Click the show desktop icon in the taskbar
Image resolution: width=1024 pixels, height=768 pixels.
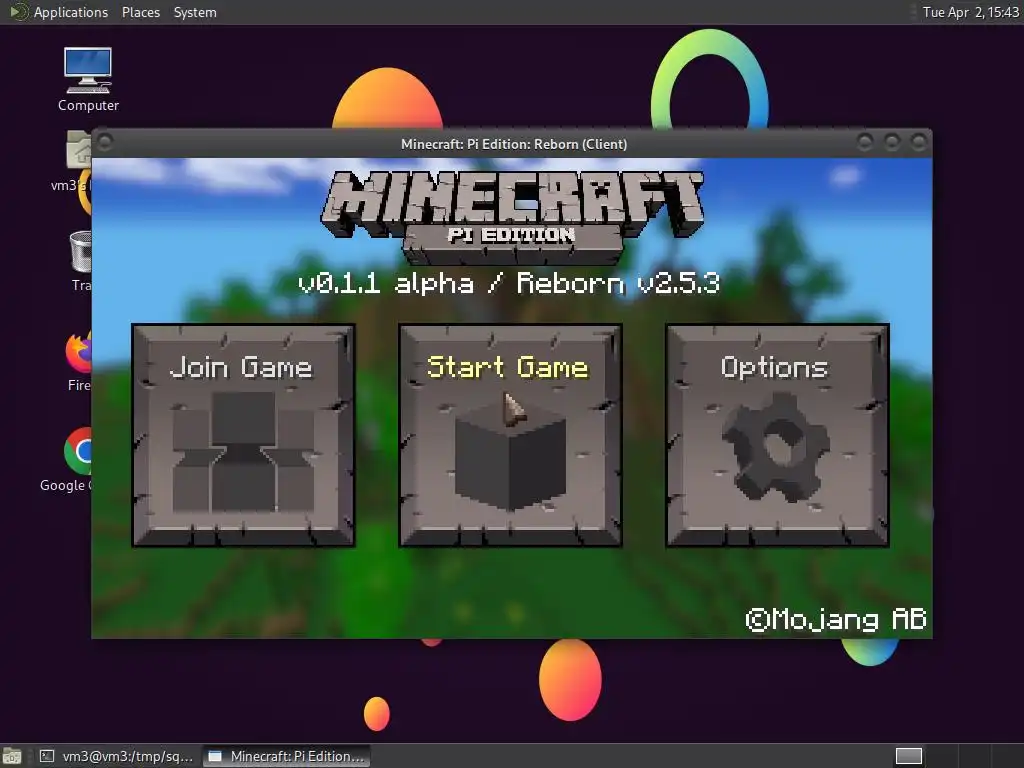(12, 756)
